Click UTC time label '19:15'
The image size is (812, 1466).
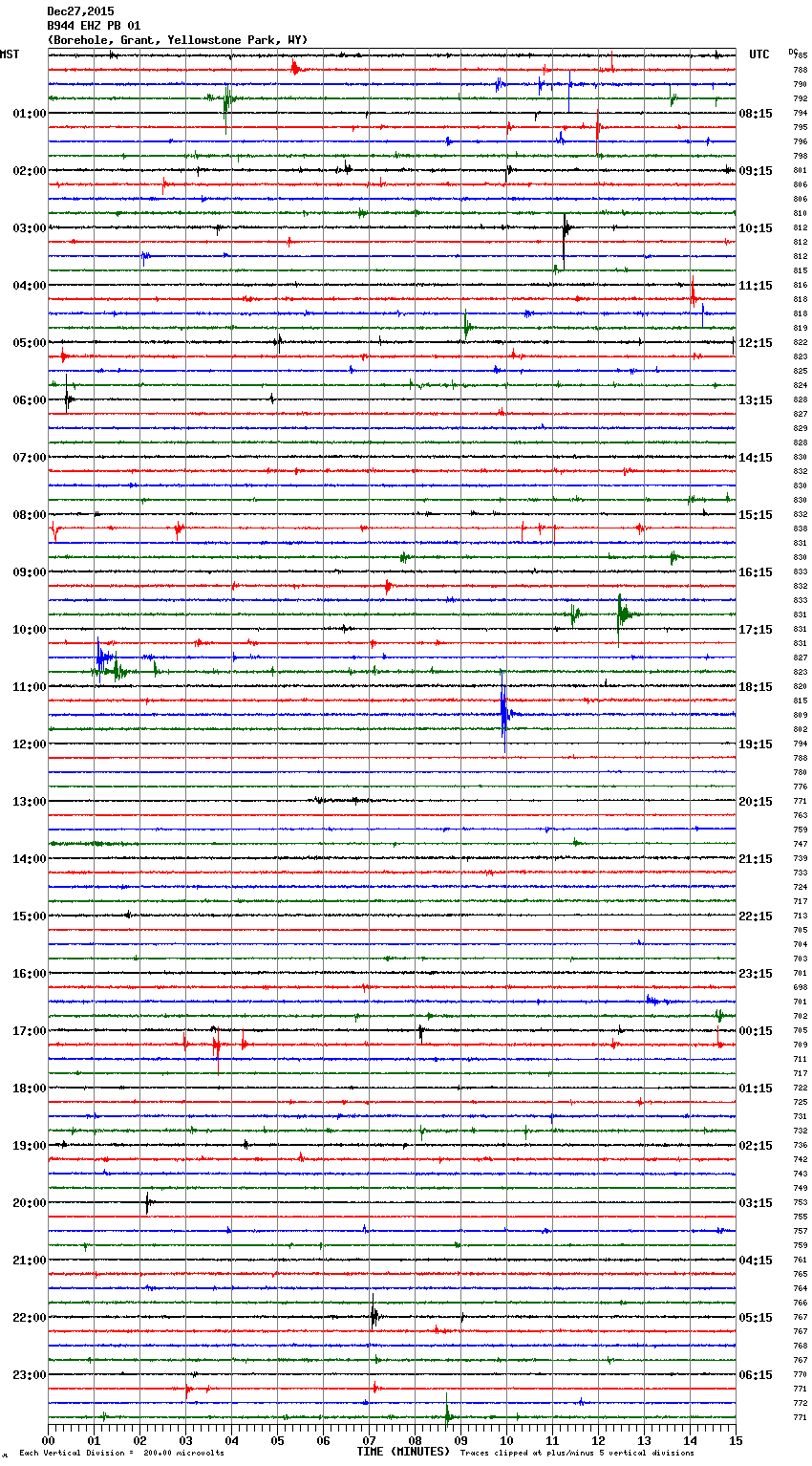tap(756, 744)
